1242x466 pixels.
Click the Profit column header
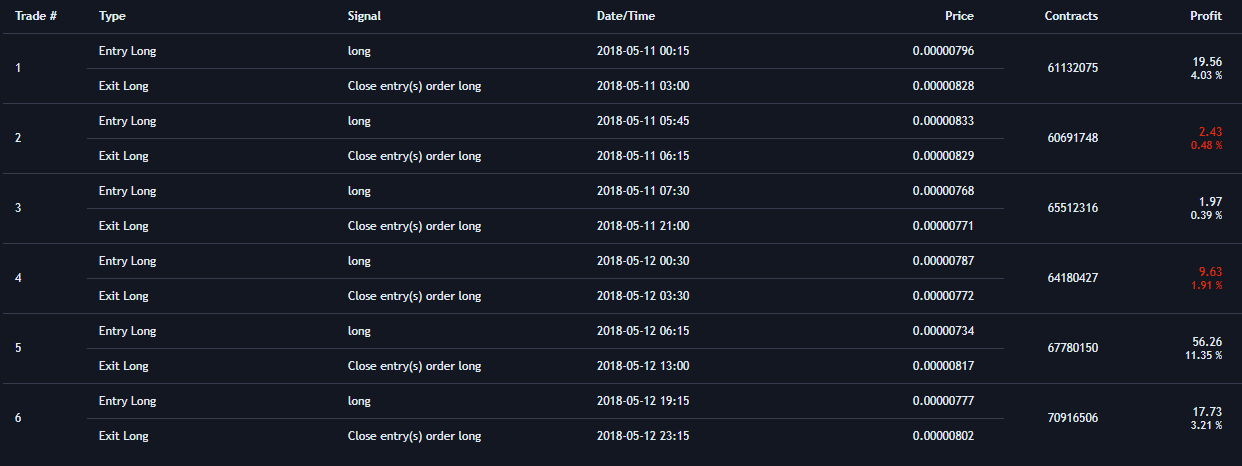click(1205, 16)
